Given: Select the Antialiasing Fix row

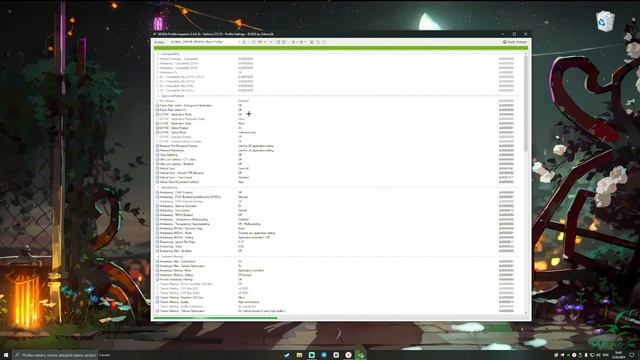Looking at the screenshot, I should pos(339,72).
